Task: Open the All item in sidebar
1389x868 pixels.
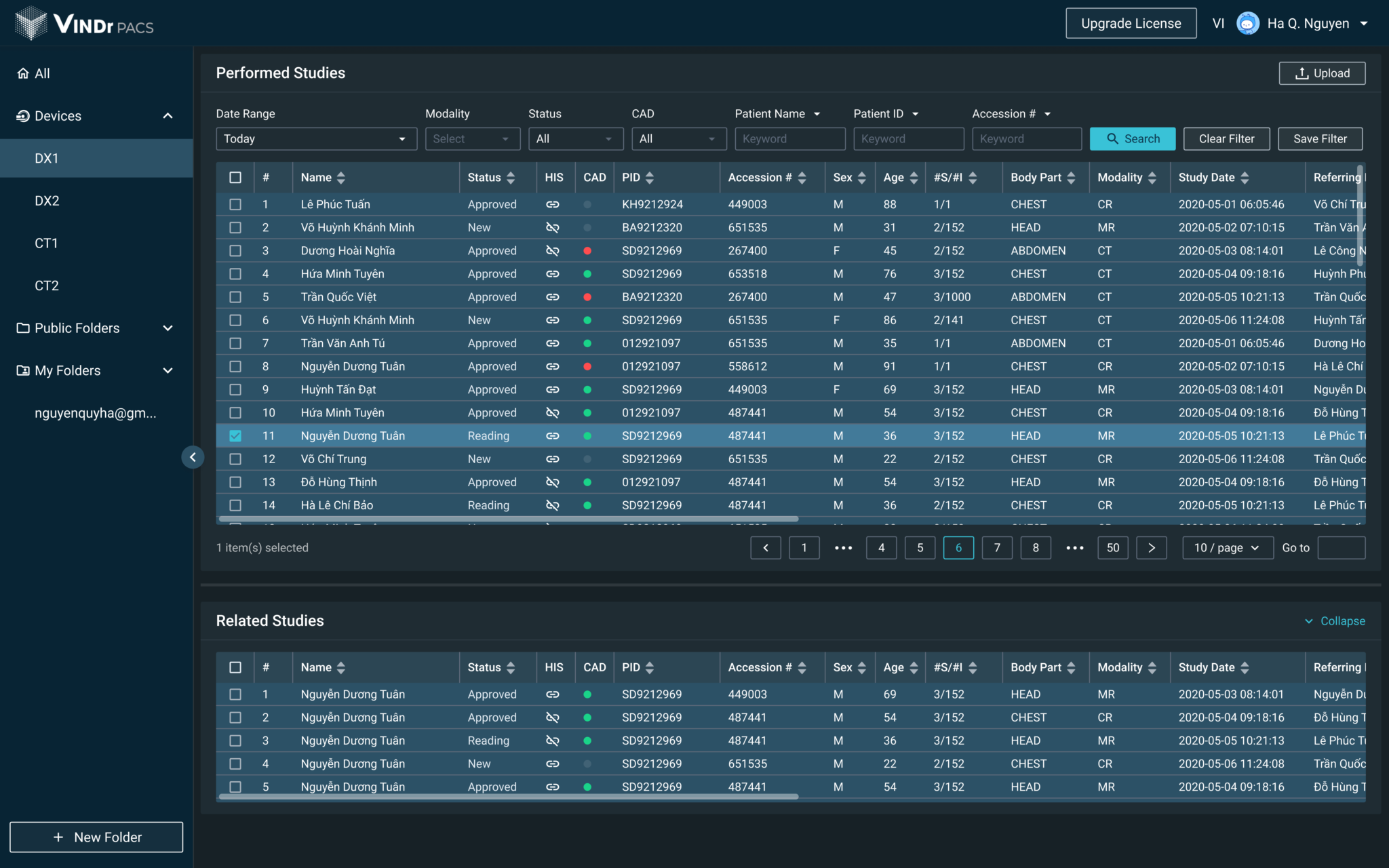Action: tap(42, 73)
